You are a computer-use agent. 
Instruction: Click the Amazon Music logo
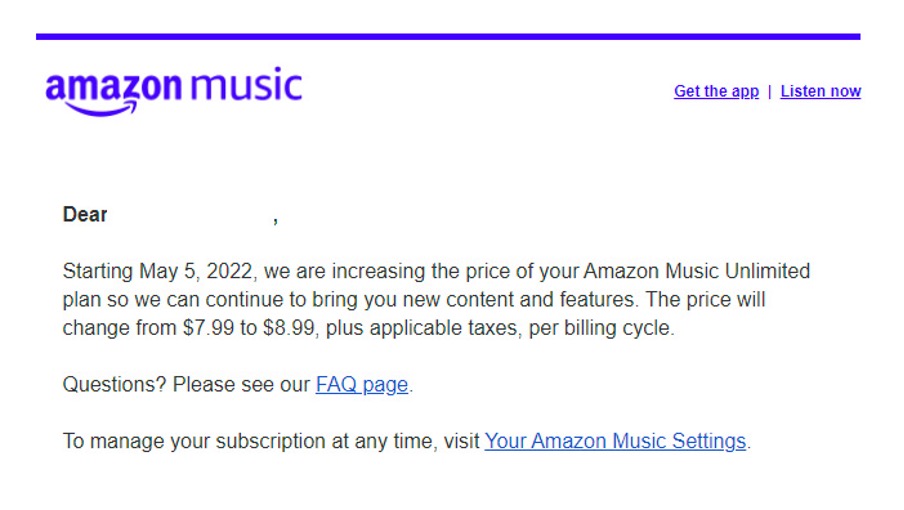click(x=172, y=88)
